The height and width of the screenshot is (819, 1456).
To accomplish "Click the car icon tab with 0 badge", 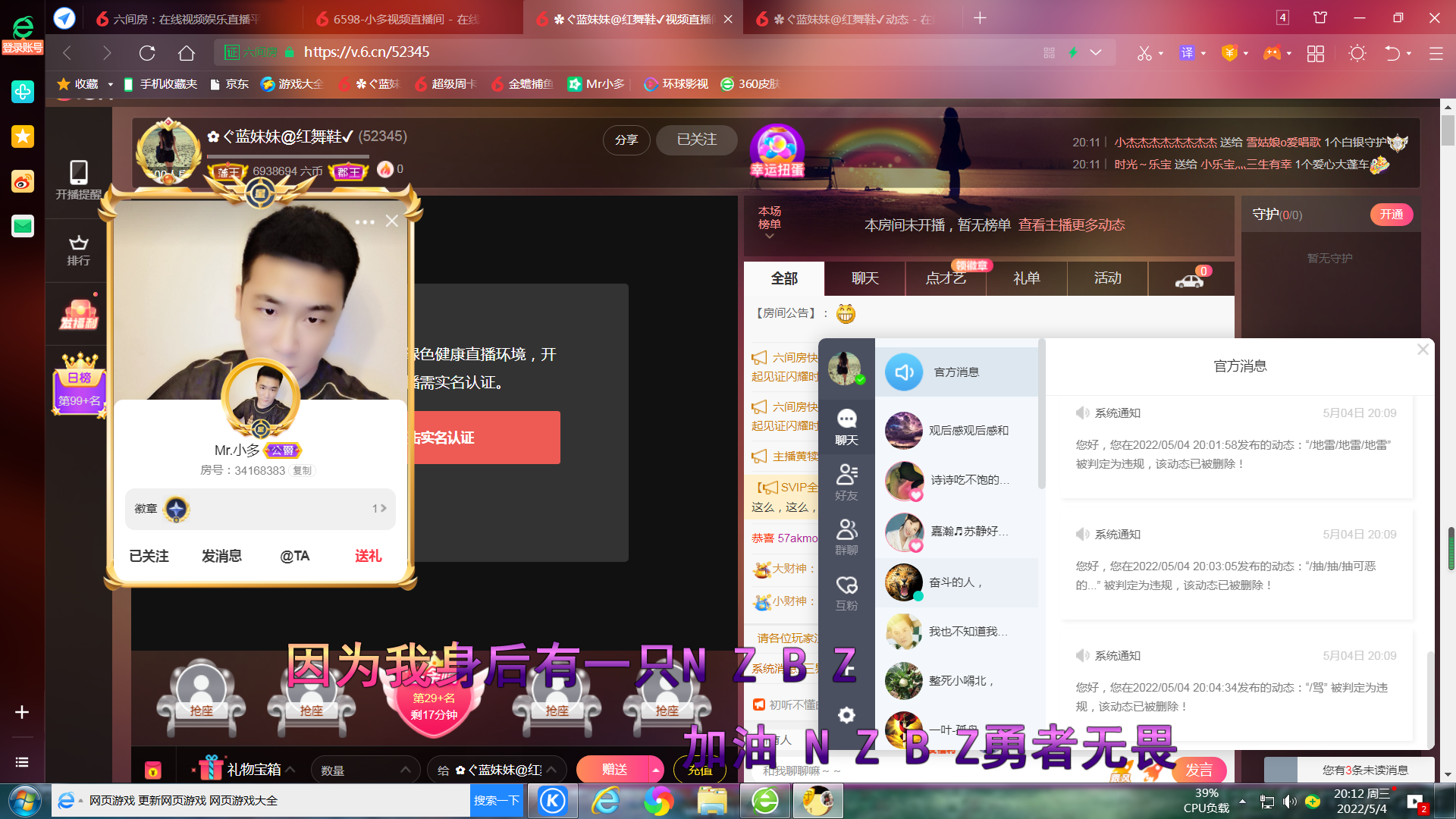I will click(1191, 278).
